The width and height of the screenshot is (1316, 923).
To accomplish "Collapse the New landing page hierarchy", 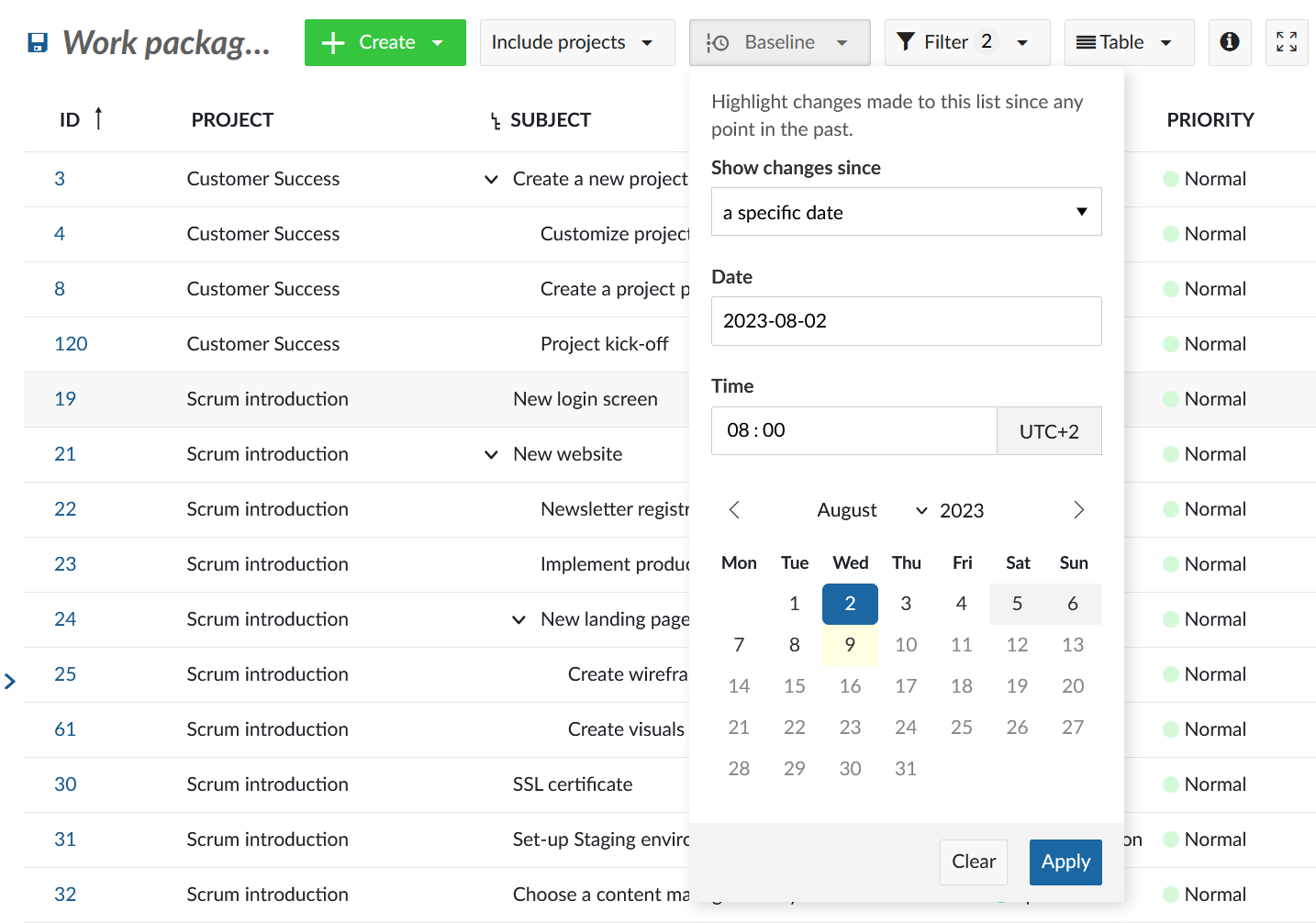I will [519, 619].
